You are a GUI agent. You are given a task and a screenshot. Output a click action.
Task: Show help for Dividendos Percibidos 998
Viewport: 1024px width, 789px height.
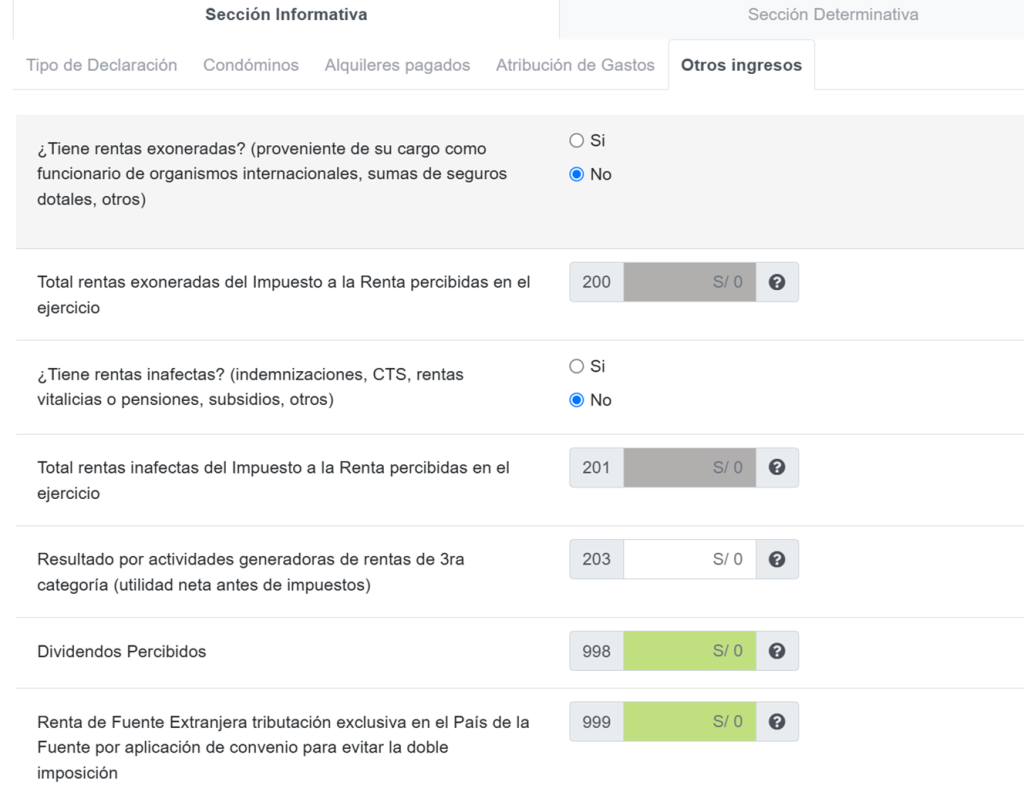point(776,651)
